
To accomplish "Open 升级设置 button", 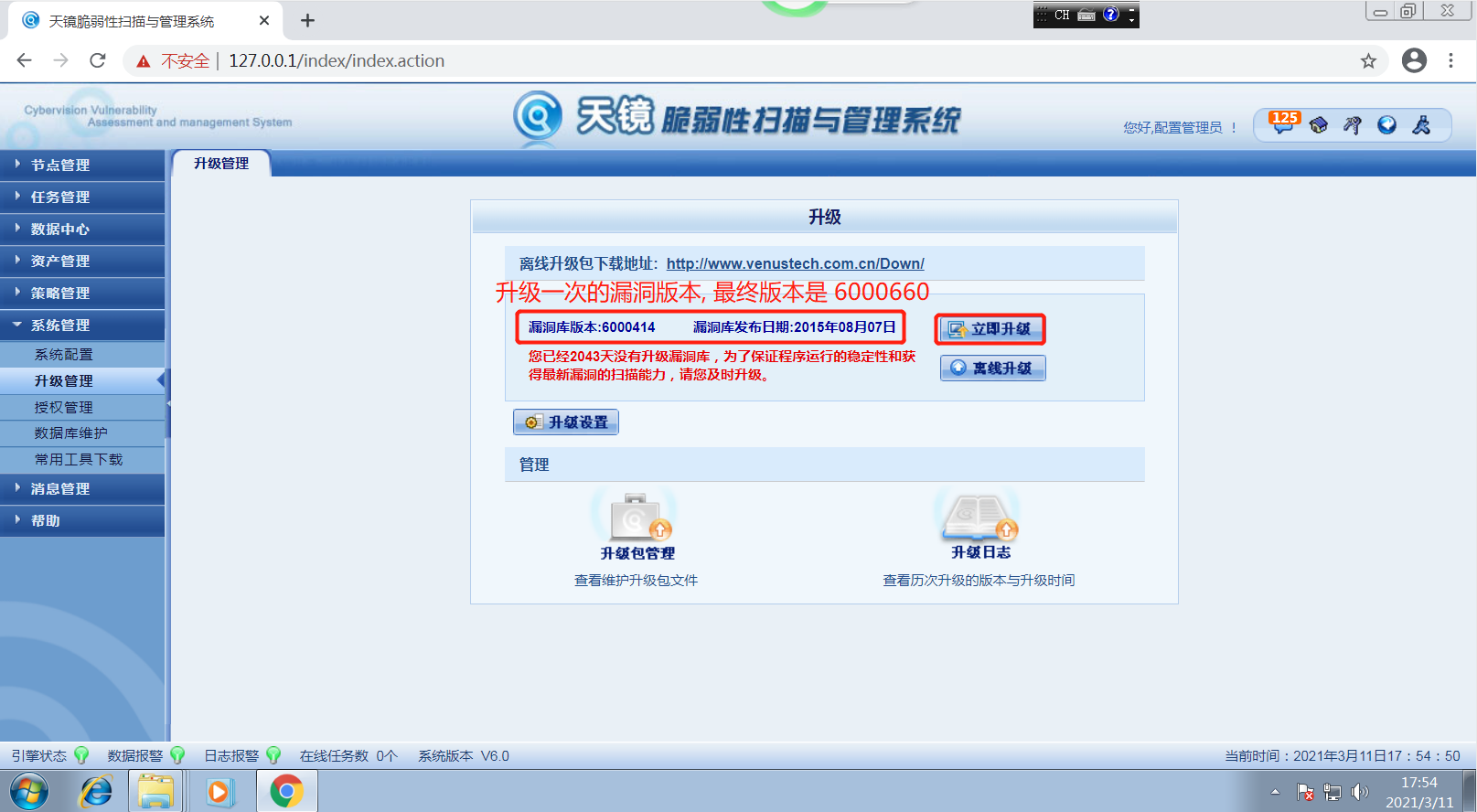I will [x=566, y=422].
